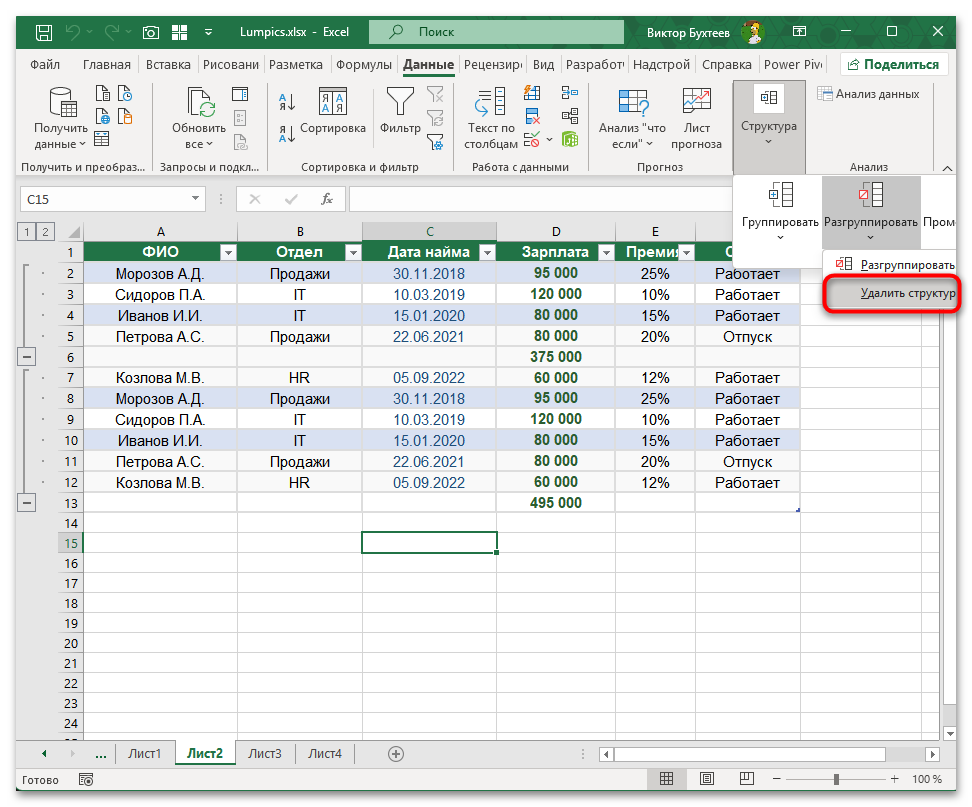Open the Файл tab
Image resolution: width=972 pixels, height=807 pixels.
45,64
